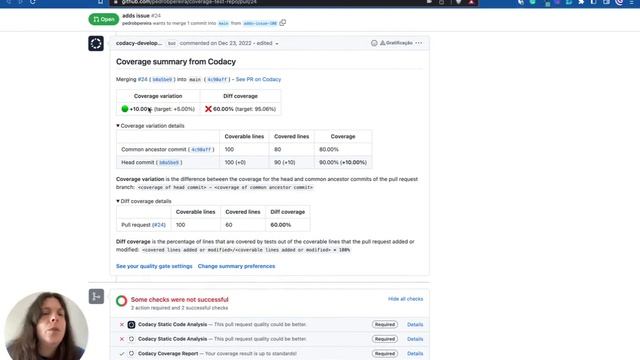Click the adds issue pull request title
640x360 pixels.
click(x=136, y=16)
